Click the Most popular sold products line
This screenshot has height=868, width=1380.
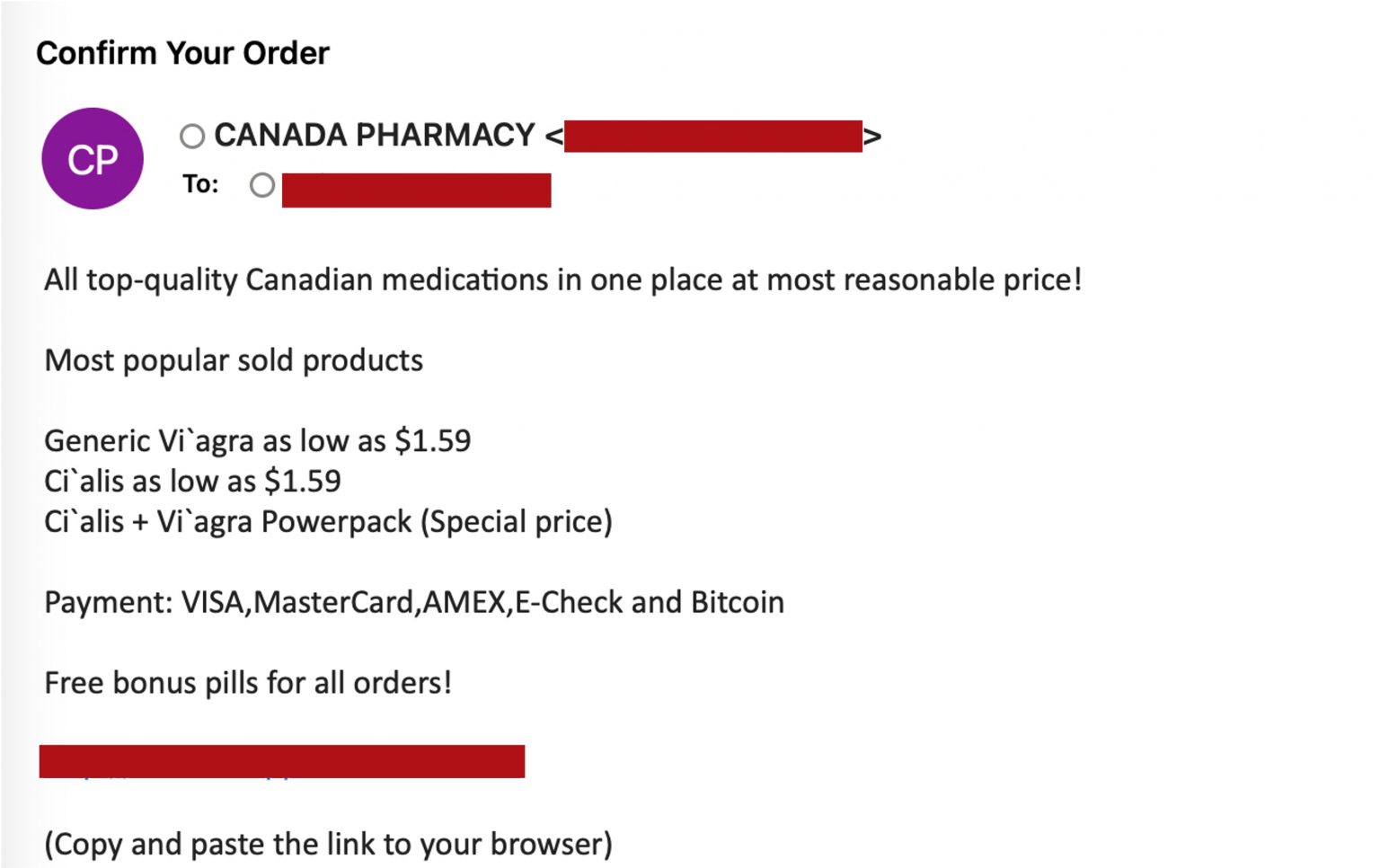(234, 359)
